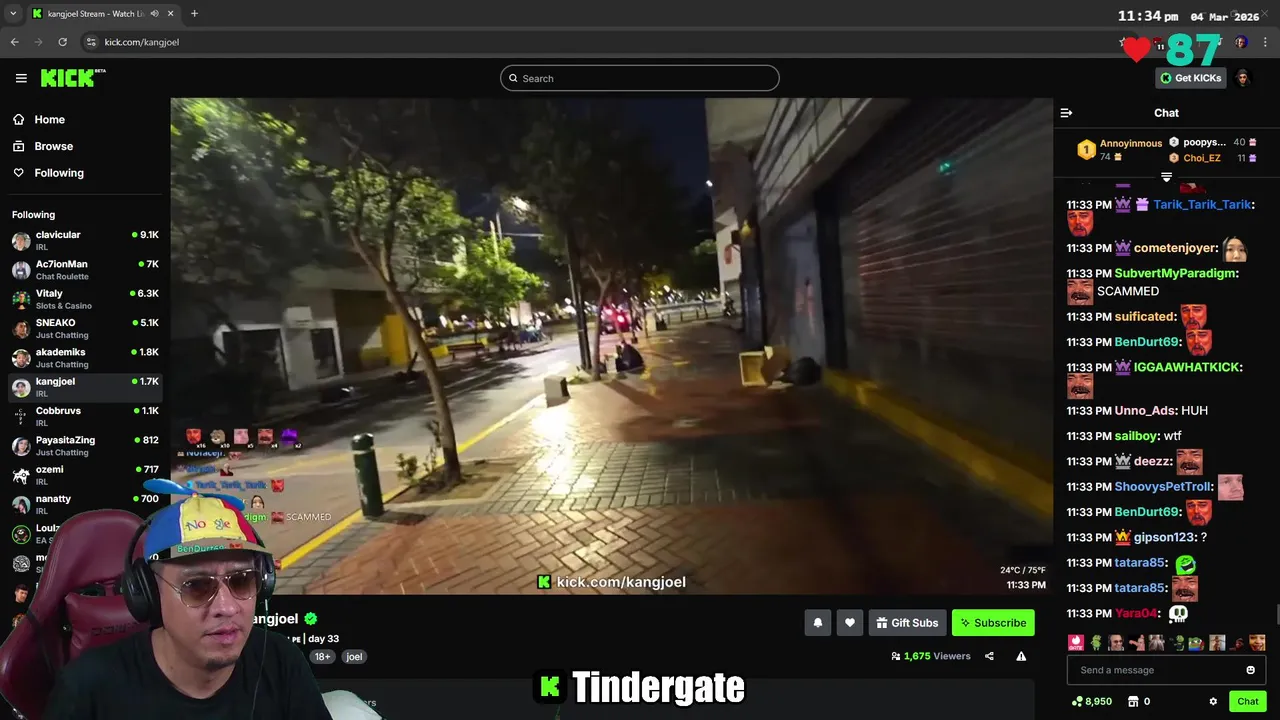Toggle follow with the heart button

pyautogui.click(x=850, y=622)
